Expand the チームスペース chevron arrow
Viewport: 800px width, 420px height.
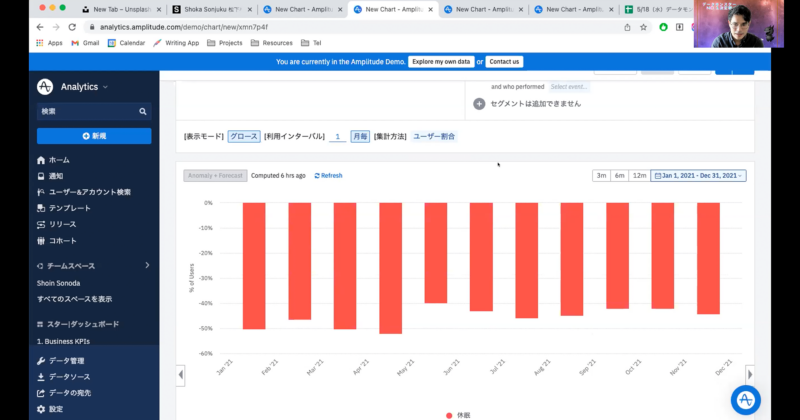pos(147,265)
